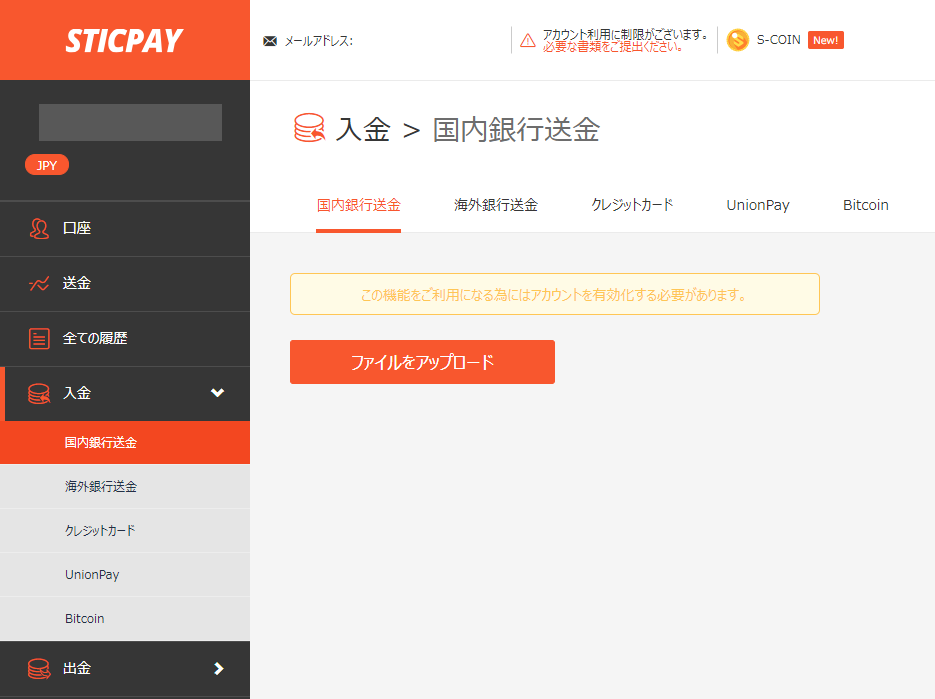The height and width of the screenshot is (699, 935).
Task: Open 送金 in the sidebar
Action: [125, 284]
